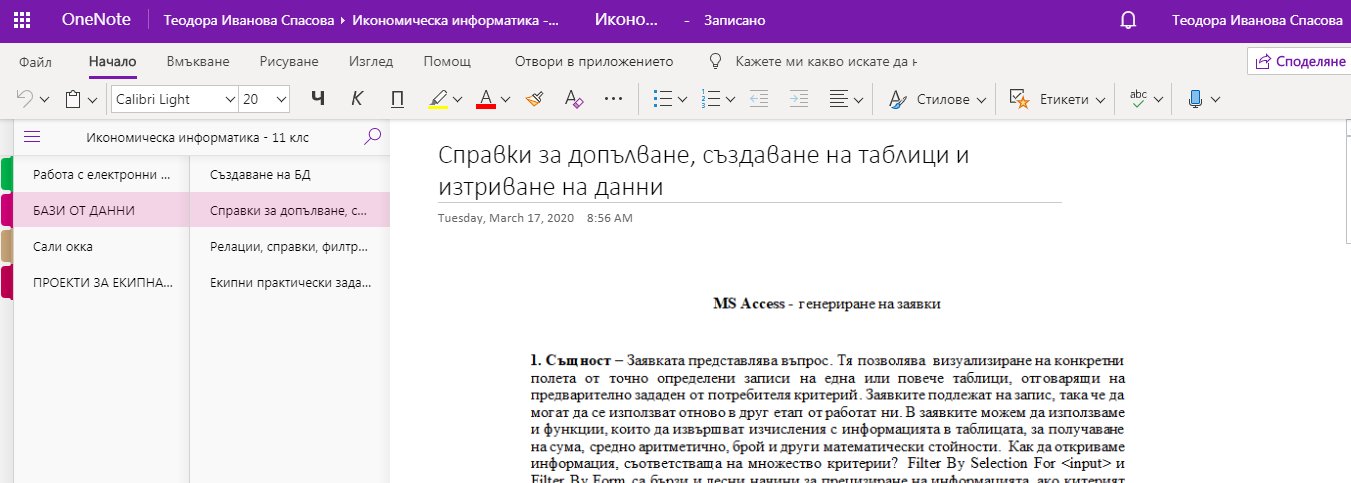This screenshot has width=1351, height=483.
Task: Open page Релации, справки, филтр...
Action: point(290,246)
